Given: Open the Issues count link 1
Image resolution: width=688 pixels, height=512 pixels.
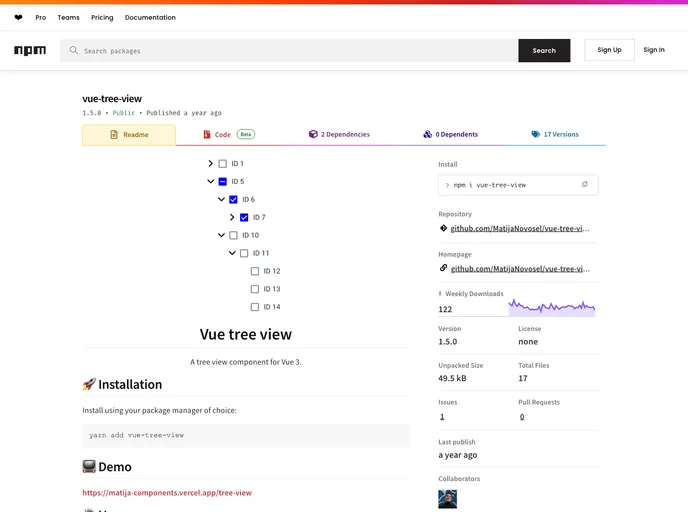Looking at the screenshot, I should (442, 417).
